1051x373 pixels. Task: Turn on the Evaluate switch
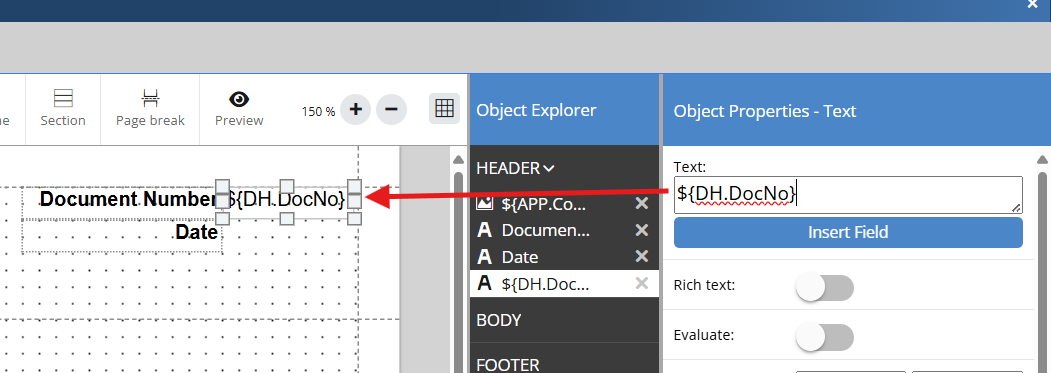[824, 337]
